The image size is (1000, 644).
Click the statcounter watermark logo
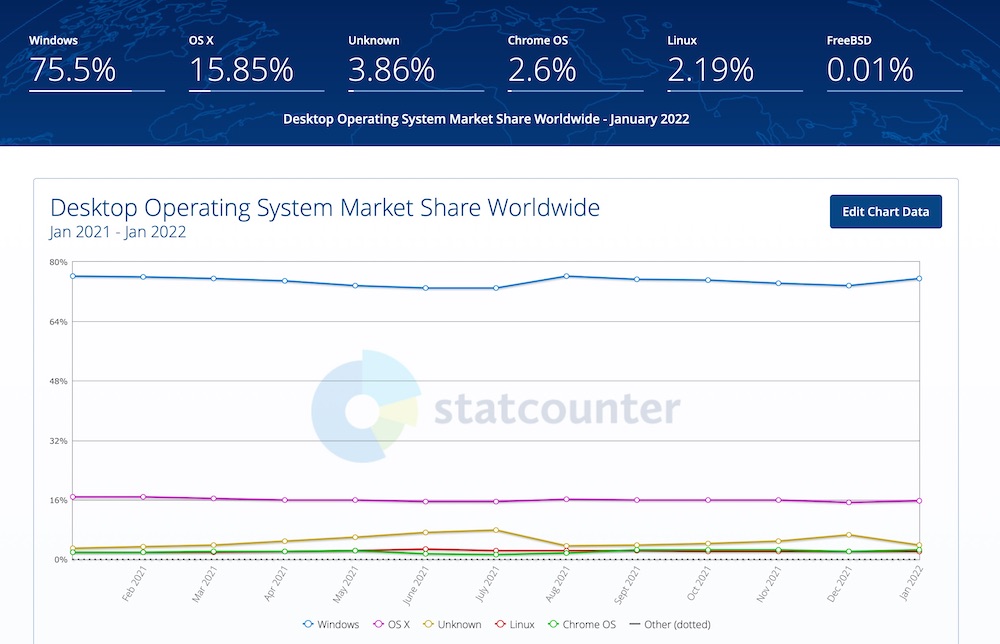point(496,406)
